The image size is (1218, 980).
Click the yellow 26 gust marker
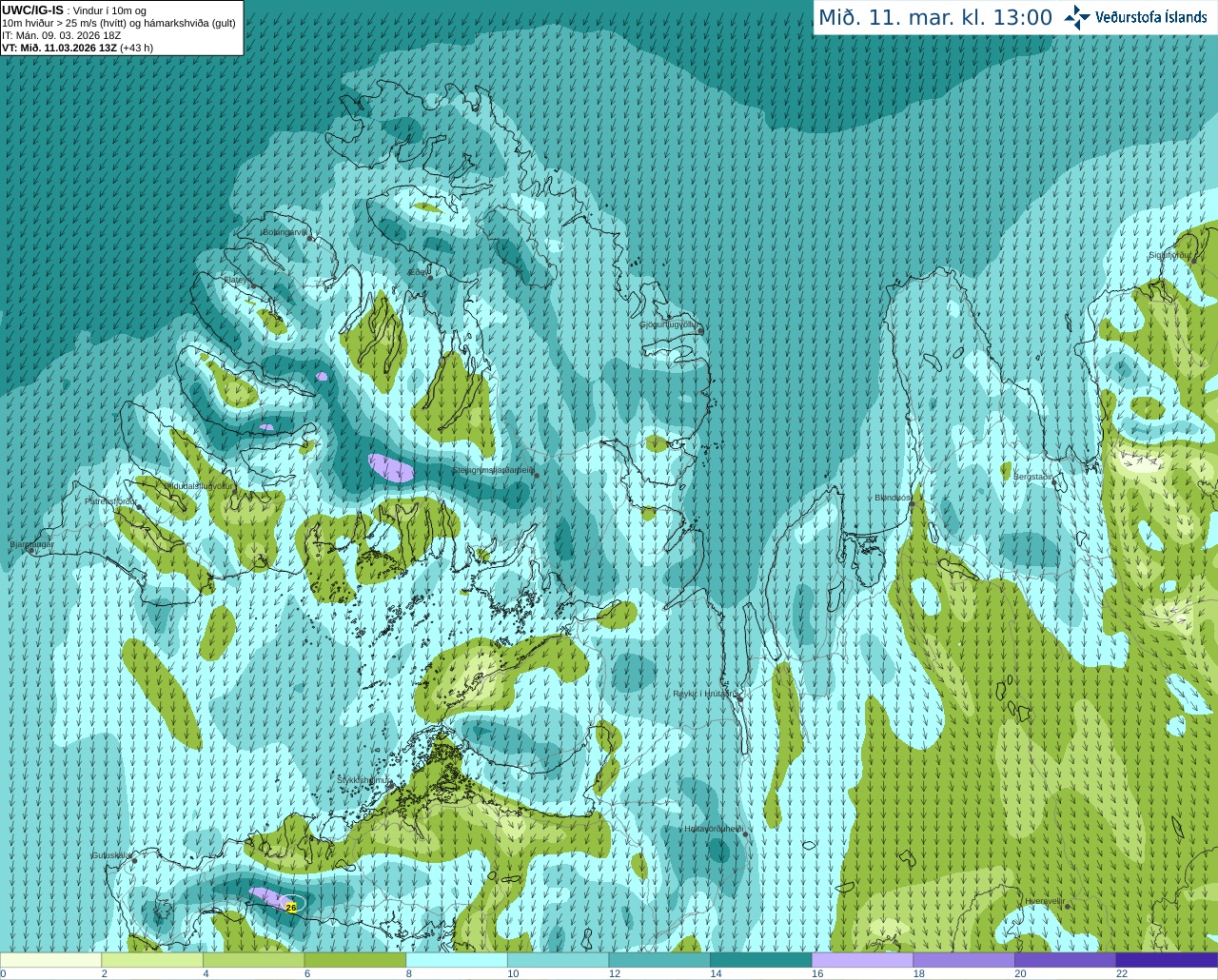[x=291, y=907]
